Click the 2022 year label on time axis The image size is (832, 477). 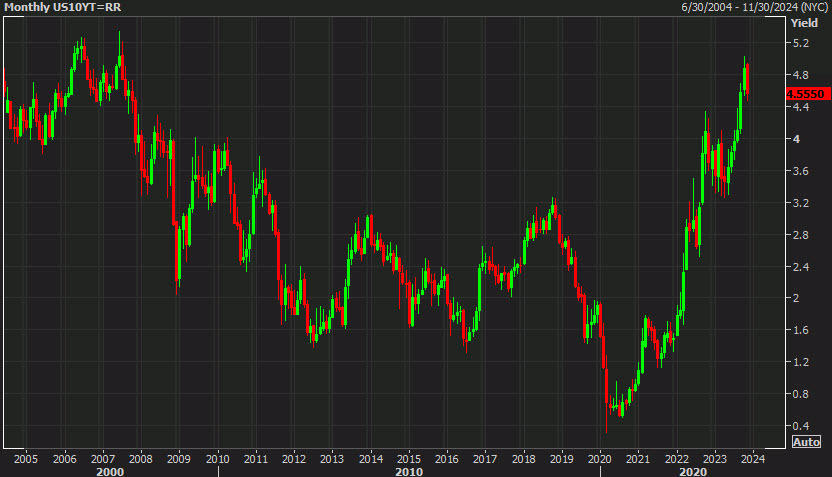[677, 459]
